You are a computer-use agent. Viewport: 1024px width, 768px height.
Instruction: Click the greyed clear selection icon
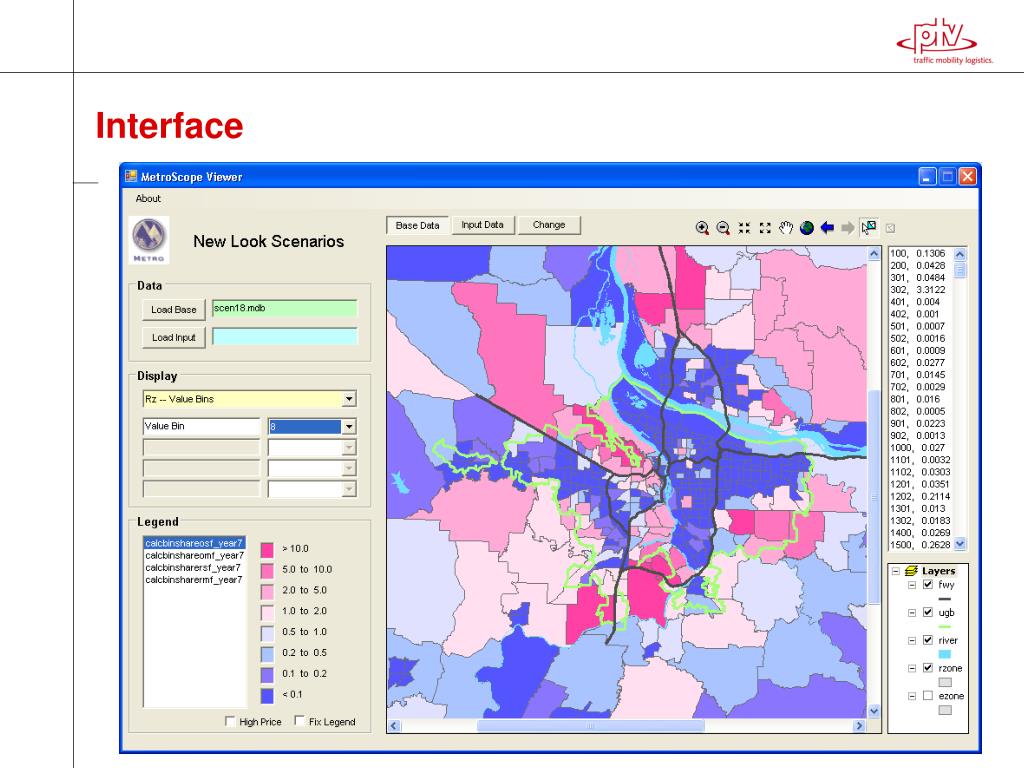[890, 228]
